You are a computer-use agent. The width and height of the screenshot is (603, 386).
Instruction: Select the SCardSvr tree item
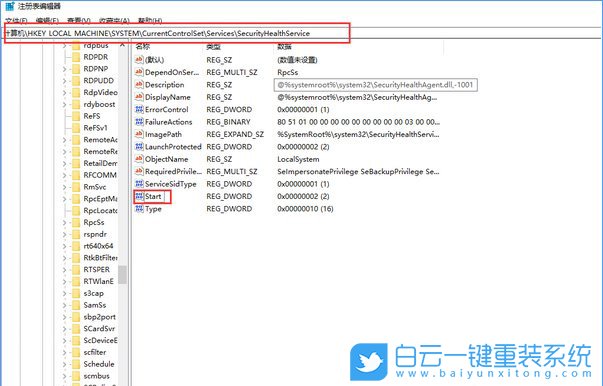pyautogui.click(x=99, y=329)
